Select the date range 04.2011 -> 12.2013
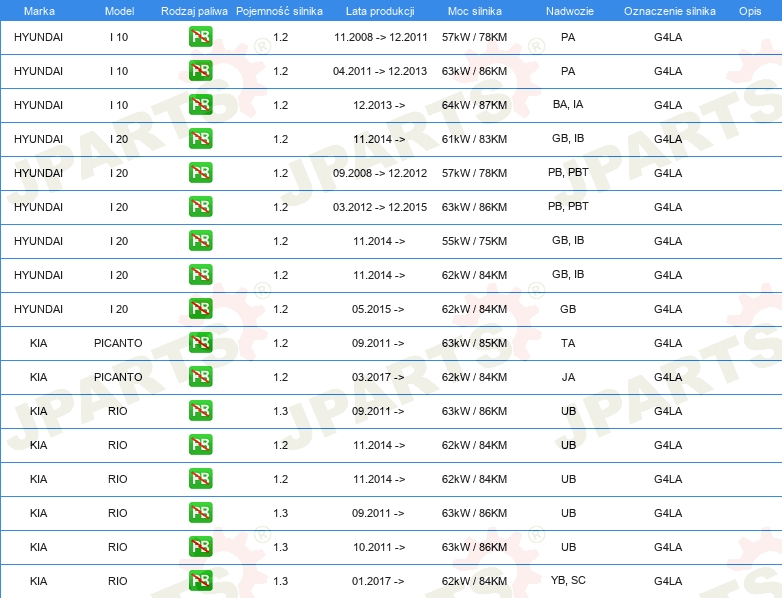Image resolution: width=782 pixels, height=598 pixels. point(380,71)
